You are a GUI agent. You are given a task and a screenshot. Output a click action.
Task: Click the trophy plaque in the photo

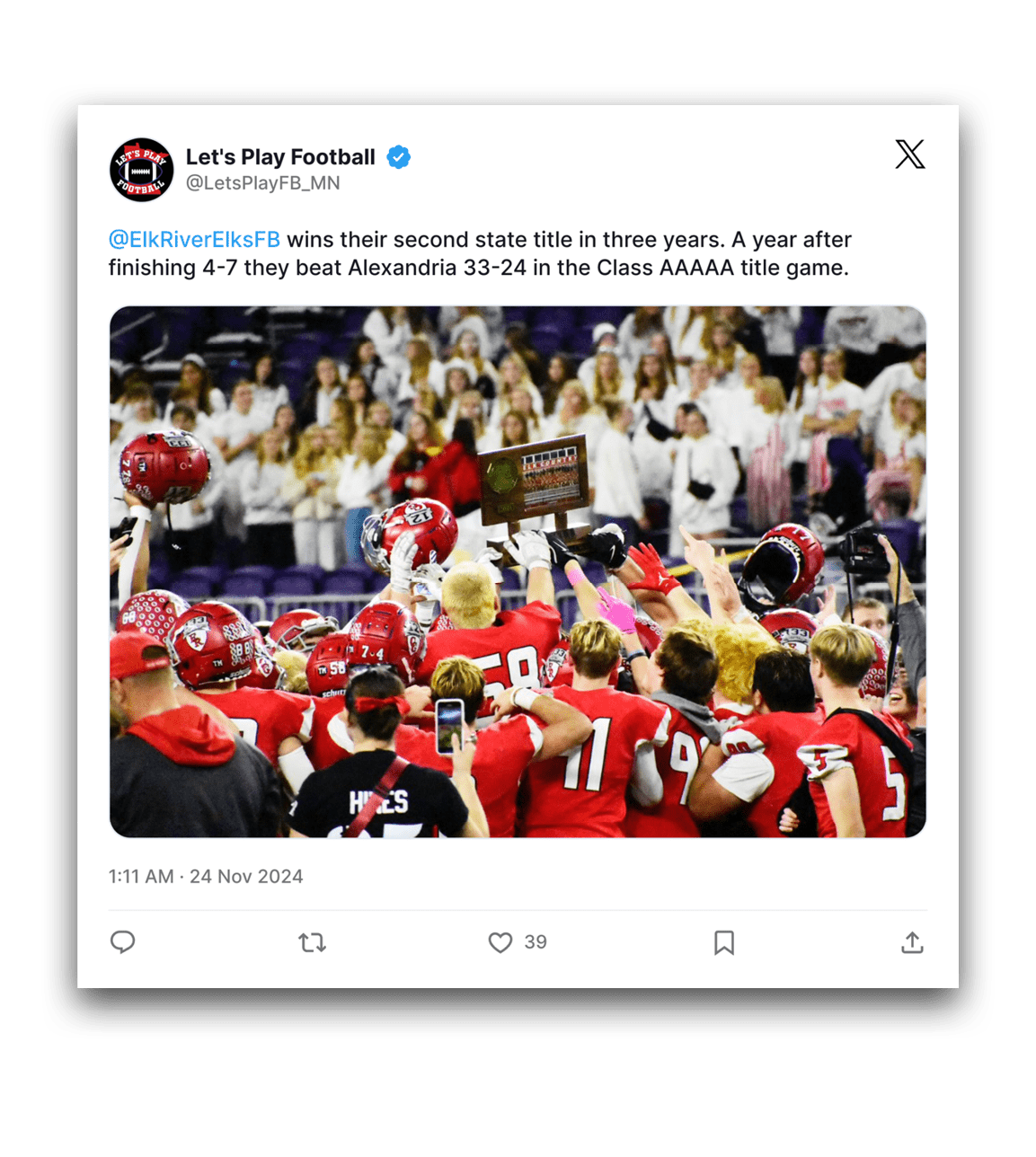[534, 481]
